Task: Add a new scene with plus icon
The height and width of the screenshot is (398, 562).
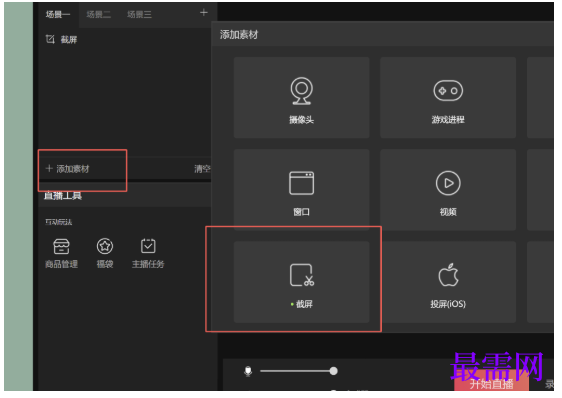Action: (x=204, y=13)
